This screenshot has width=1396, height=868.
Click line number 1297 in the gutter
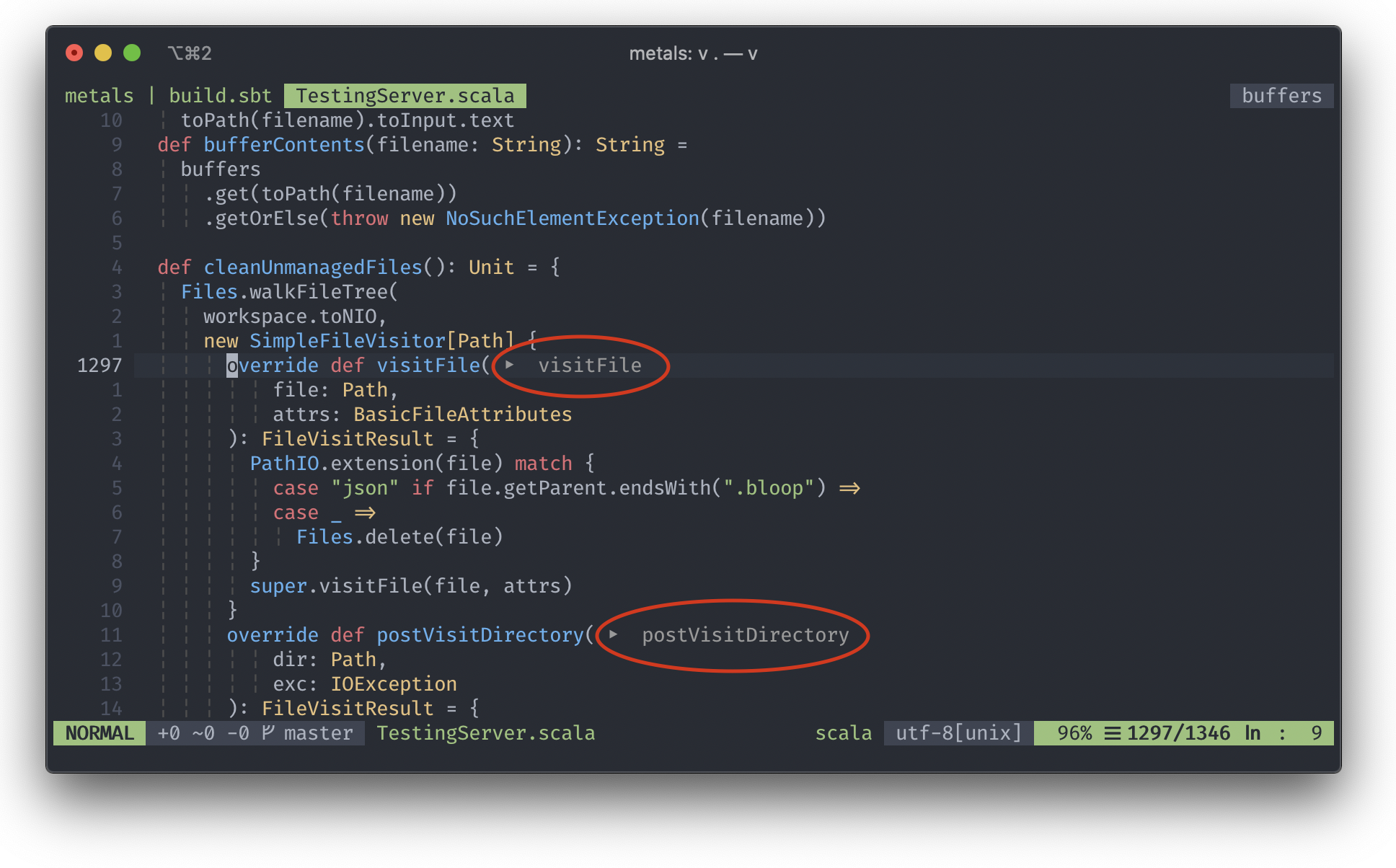(x=100, y=366)
